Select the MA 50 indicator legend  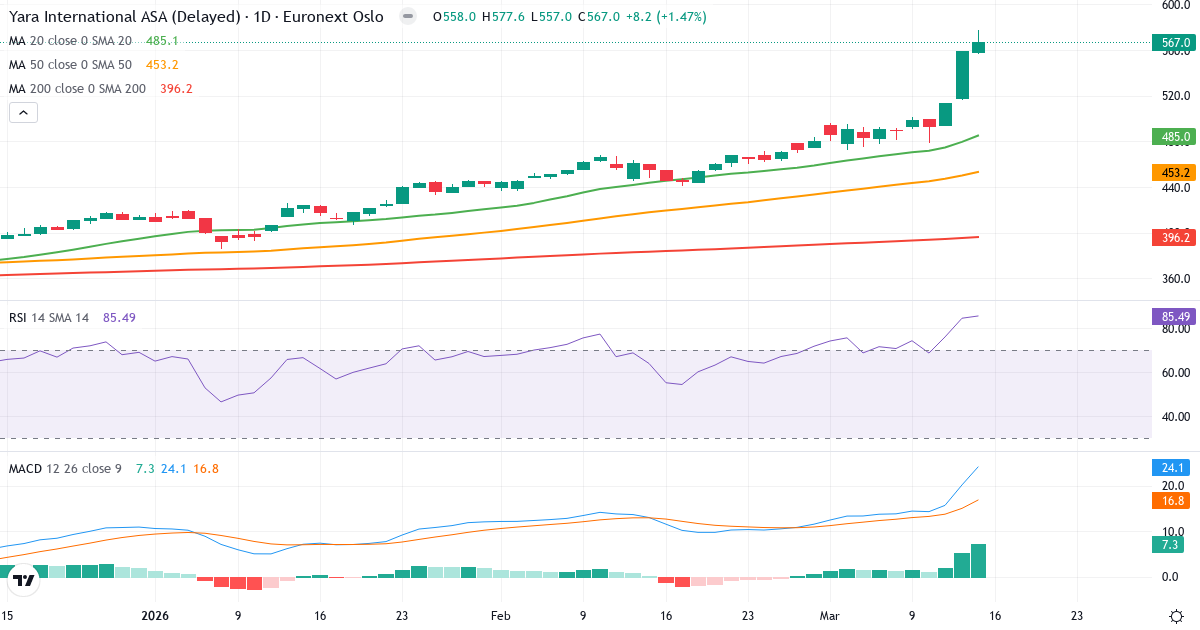(x=70, y=65)
